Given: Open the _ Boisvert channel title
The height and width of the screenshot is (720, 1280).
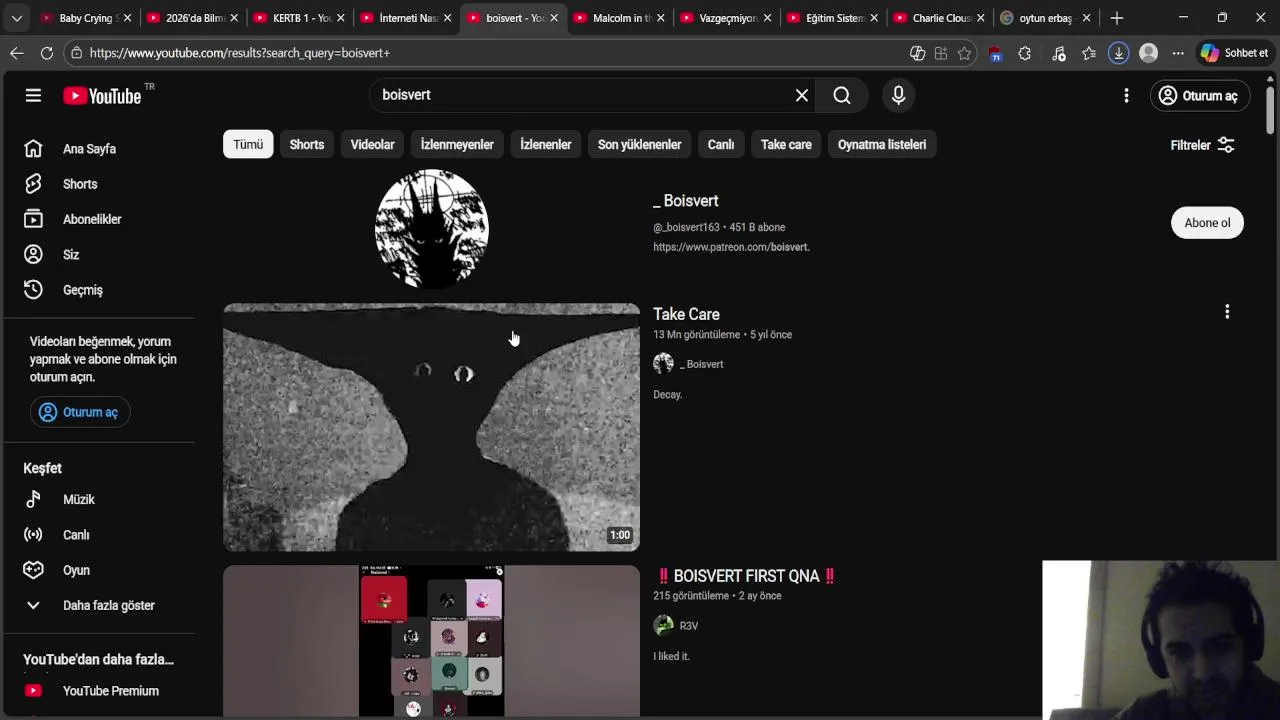Looking at the screenshot, I should pos(686,201).
